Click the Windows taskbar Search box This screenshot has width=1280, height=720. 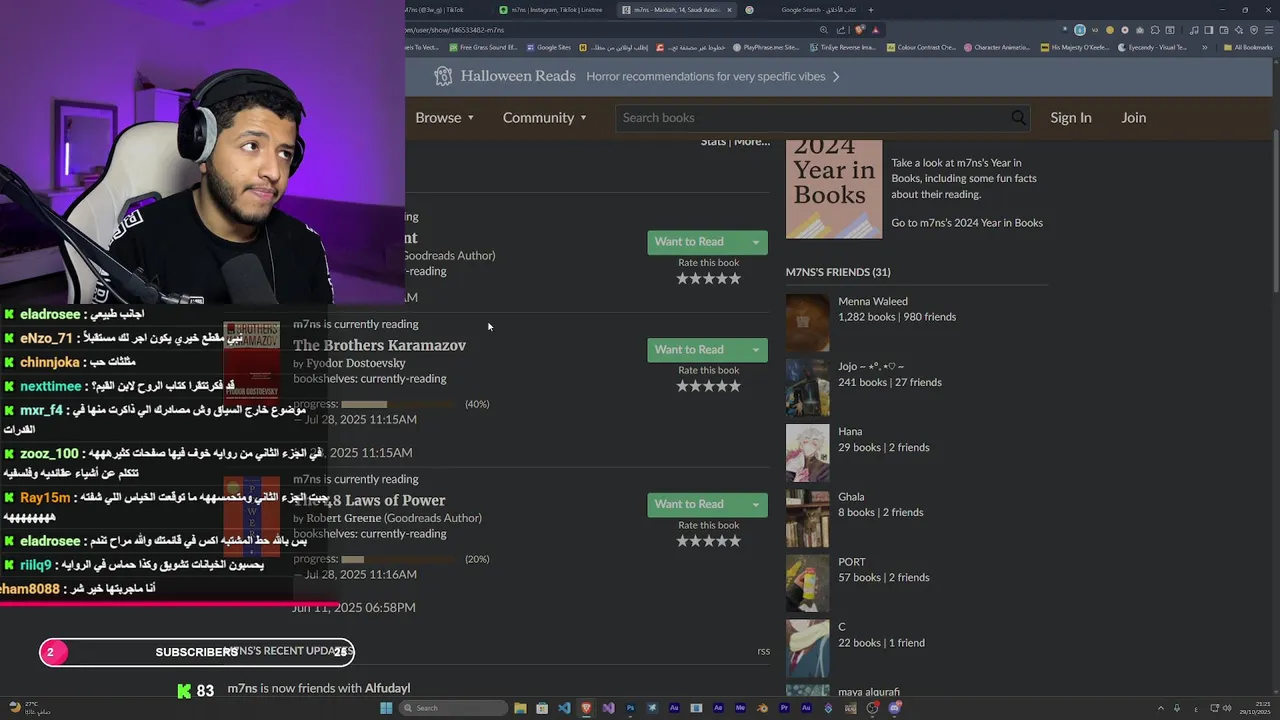[453, 708]
